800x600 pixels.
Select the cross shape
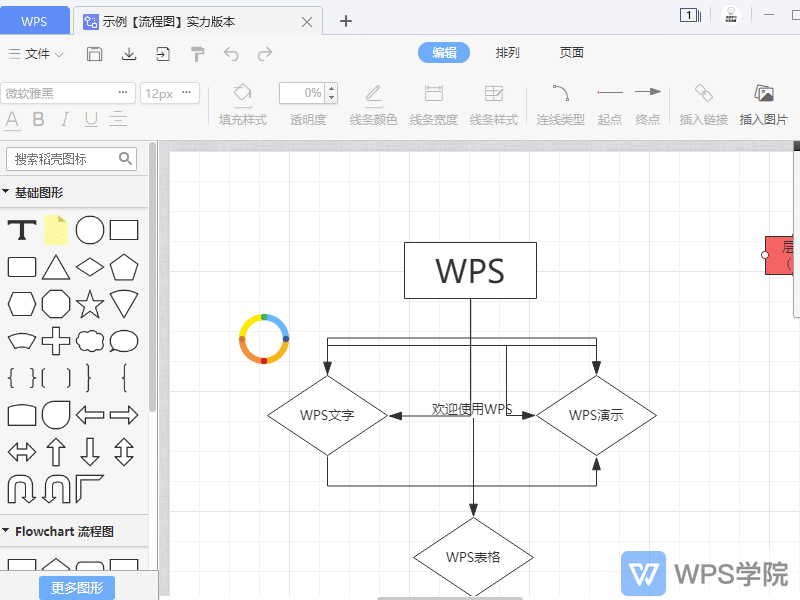(56, 341)
